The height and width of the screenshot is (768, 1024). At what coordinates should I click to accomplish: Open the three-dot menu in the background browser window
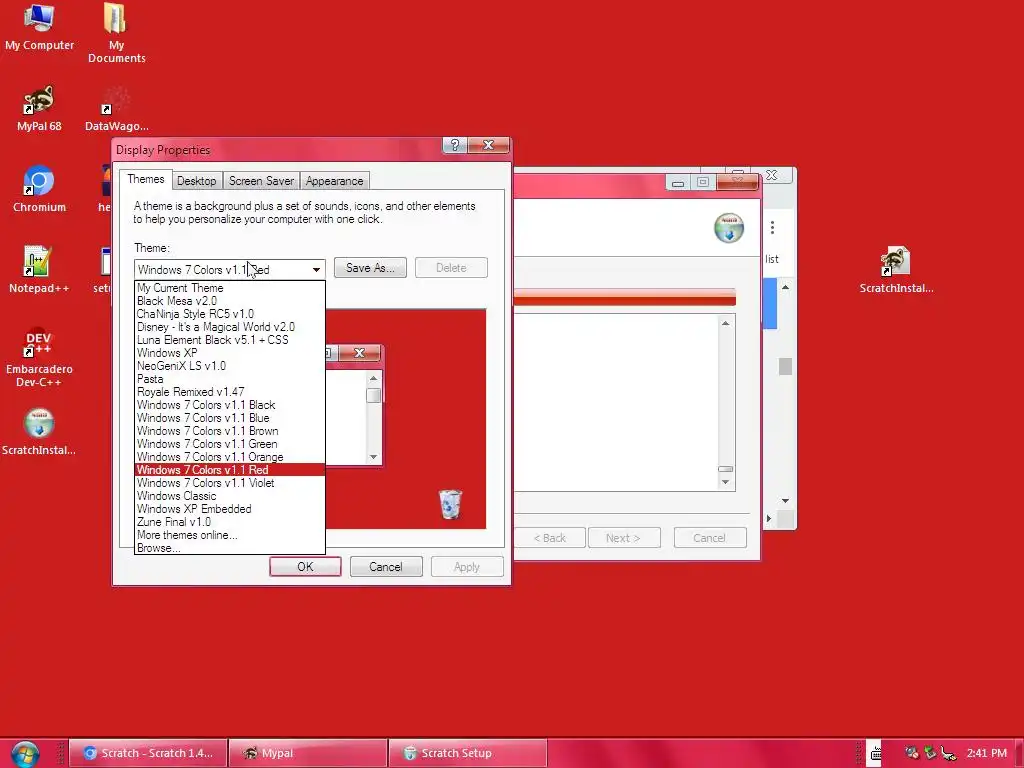[772, 227]
